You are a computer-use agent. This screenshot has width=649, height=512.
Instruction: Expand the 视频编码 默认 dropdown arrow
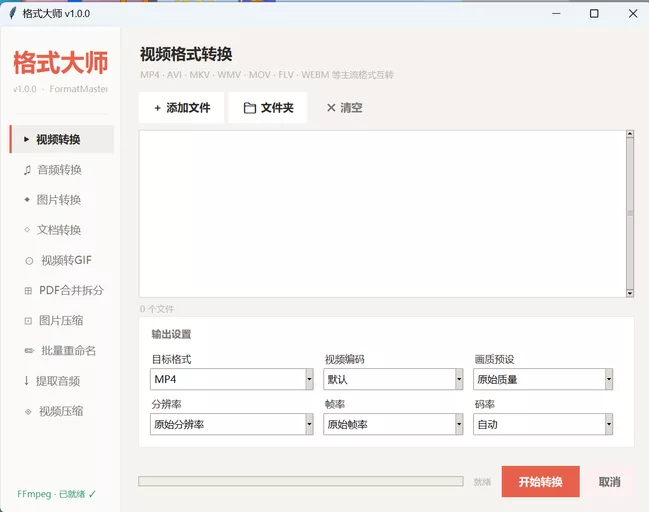(x=459, y=379)
